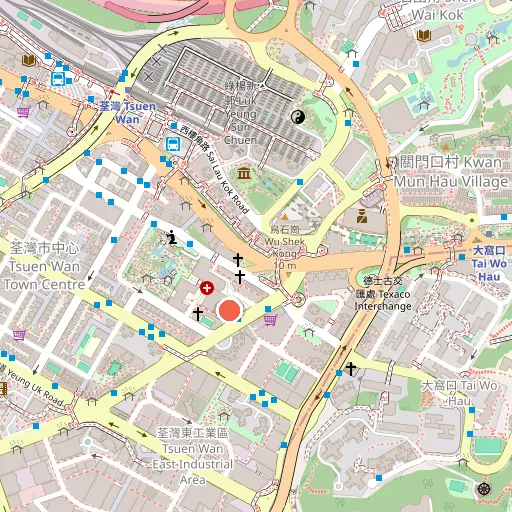This screenshot has width=512, height=512.
Task: Select the blue Tai Wo Hau station label
Action: 489,263
